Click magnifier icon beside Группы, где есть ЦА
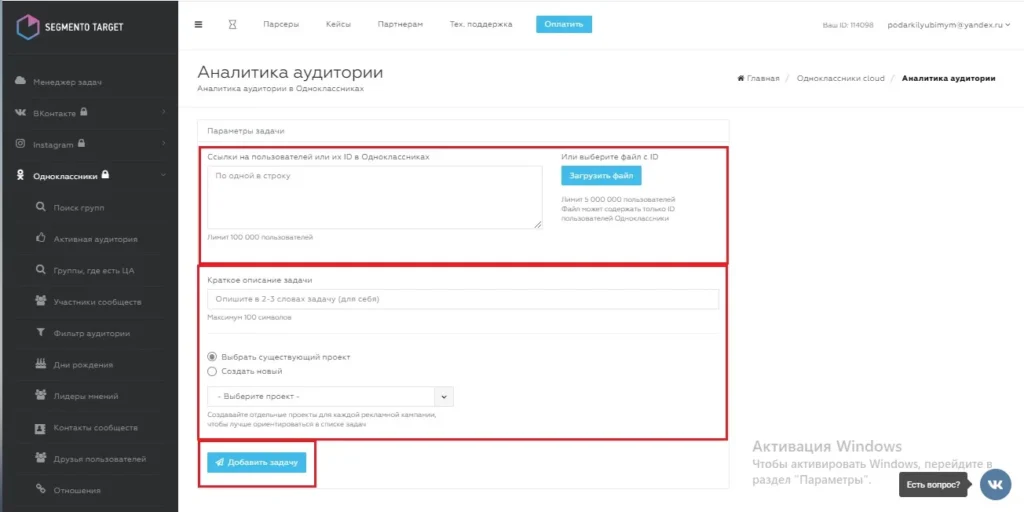 (40, 270)
